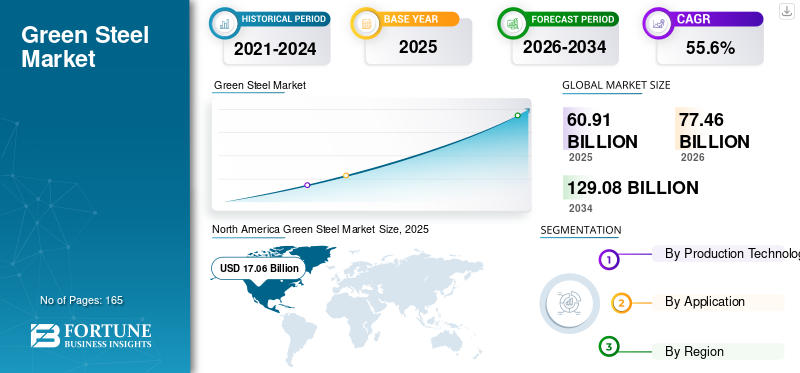Viewport: 800px width, 373px height.
Task: Click the Fortune Business Insights logo
Action: [91, 335]
